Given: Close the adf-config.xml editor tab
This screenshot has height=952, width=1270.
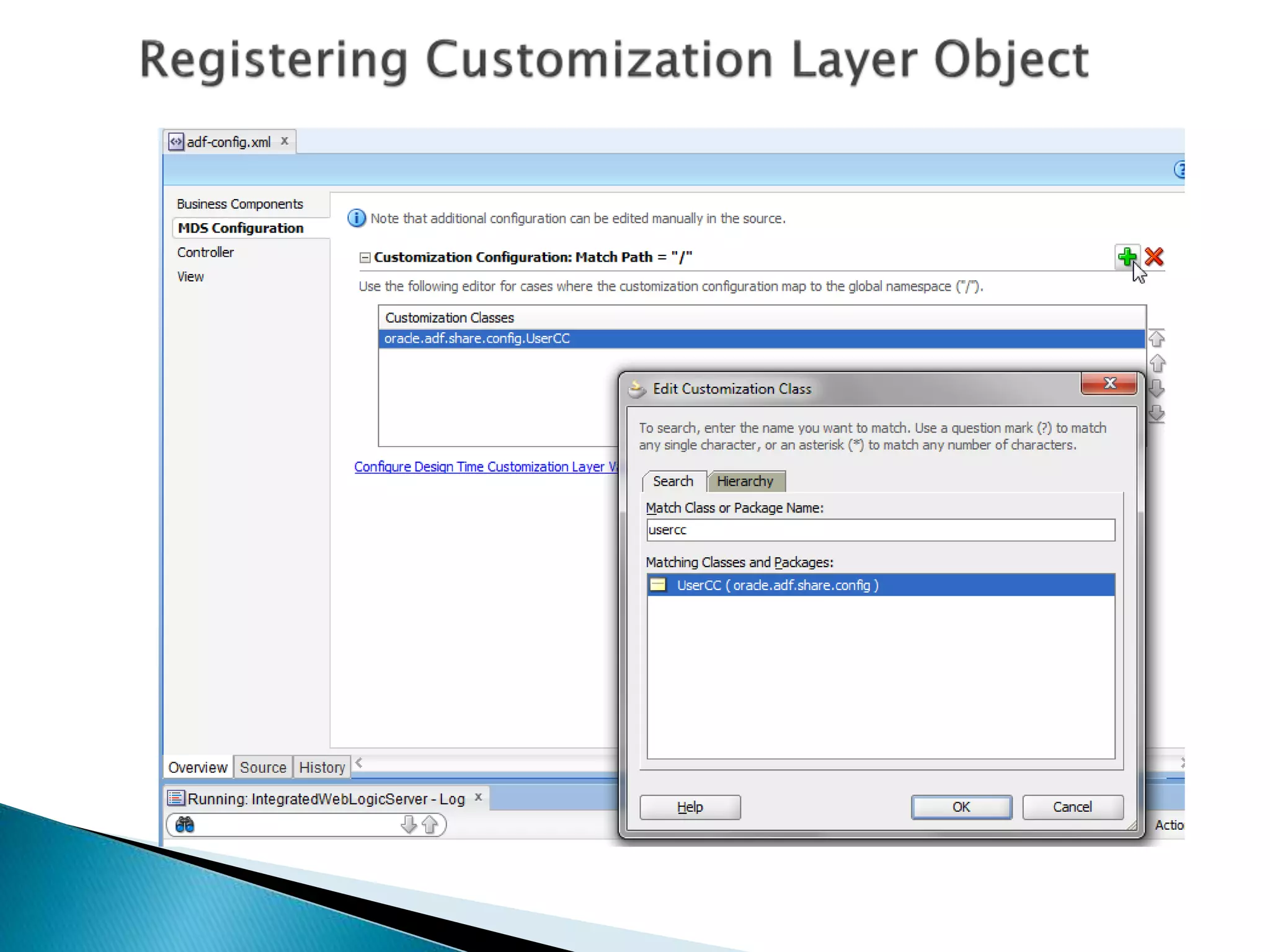Looking at the screenshot, I should tap(285, 141).
